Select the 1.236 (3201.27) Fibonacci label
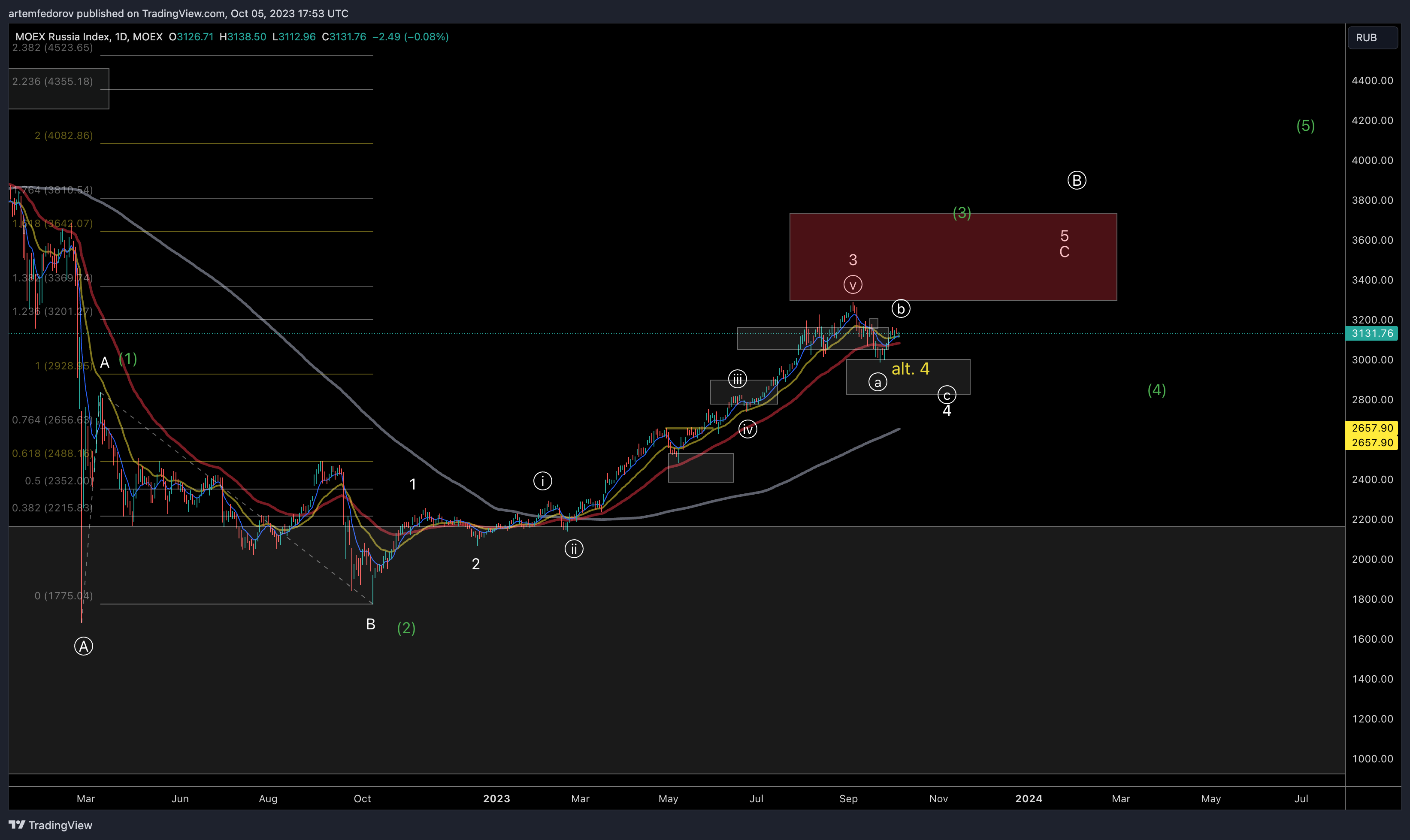This screenshot has width=1410, height=840. coord(53,311)
